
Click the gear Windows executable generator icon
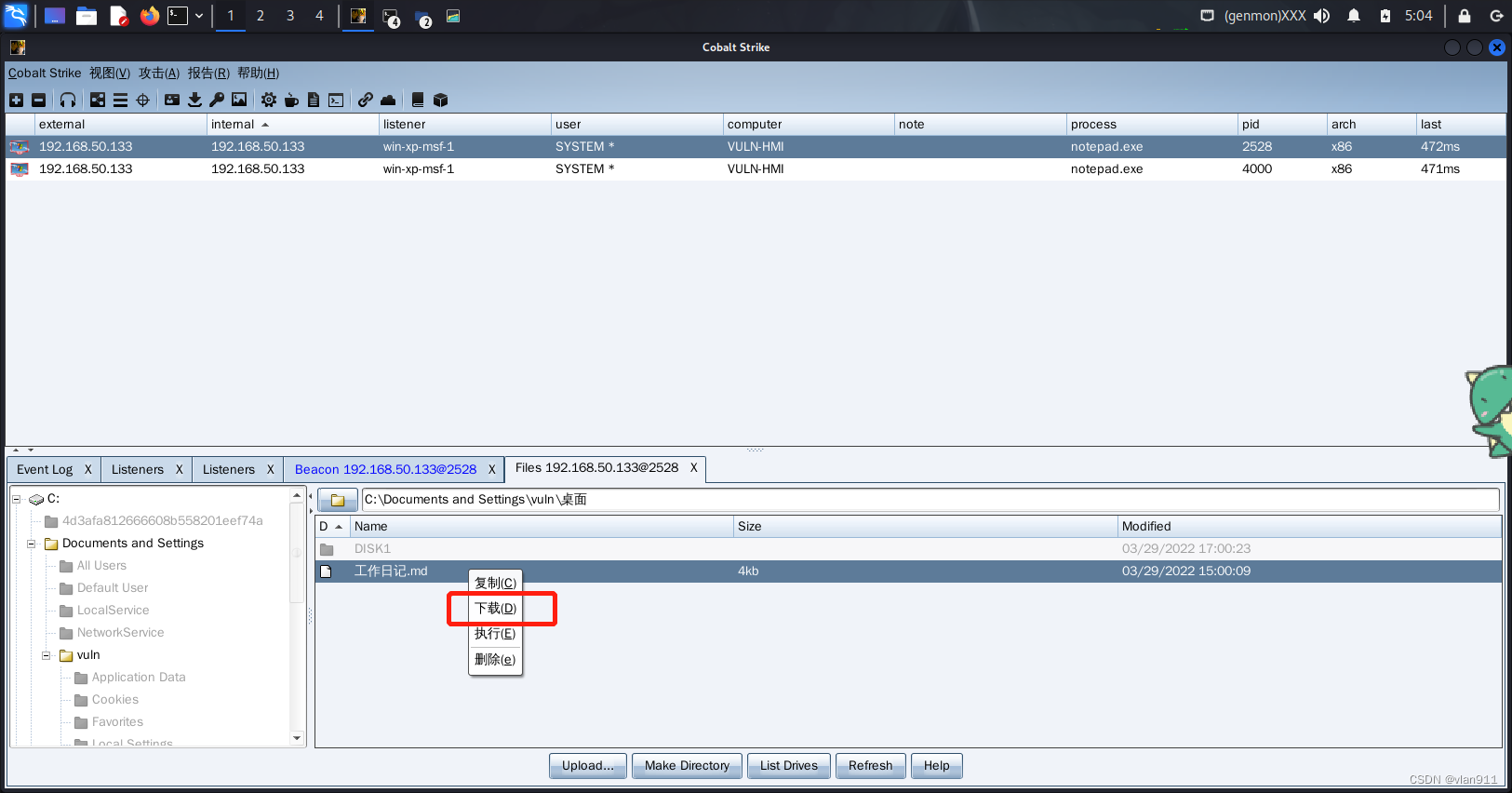(x=269, y=100)
